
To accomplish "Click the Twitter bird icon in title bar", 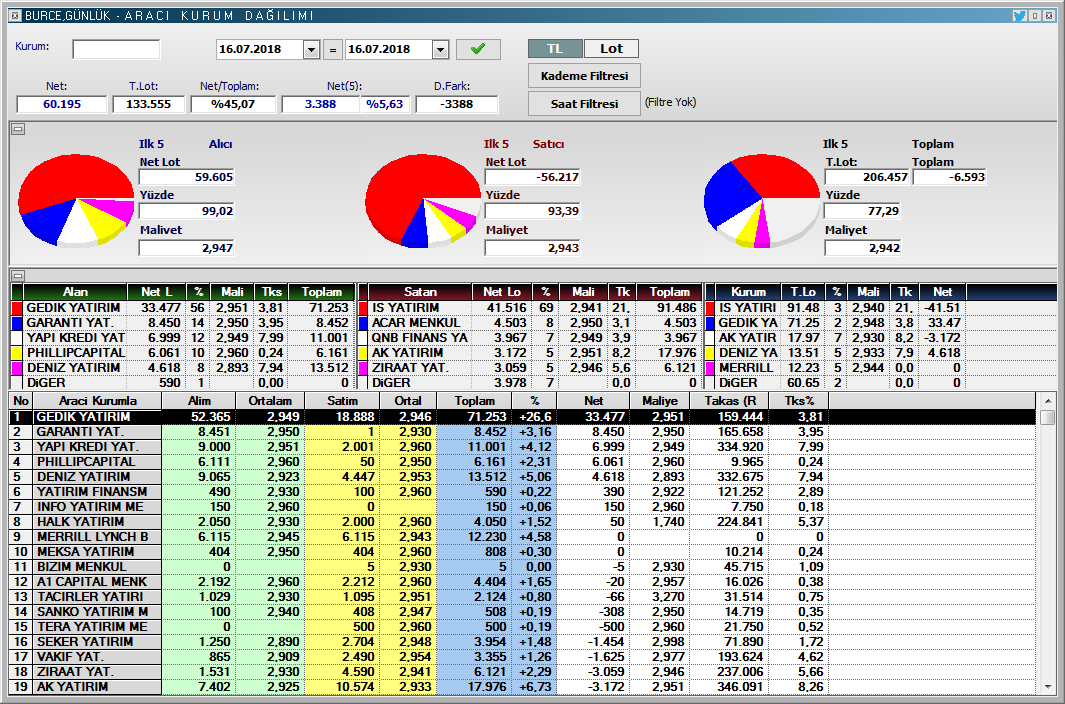I will pyautogui.click(x=1019, y=15).
